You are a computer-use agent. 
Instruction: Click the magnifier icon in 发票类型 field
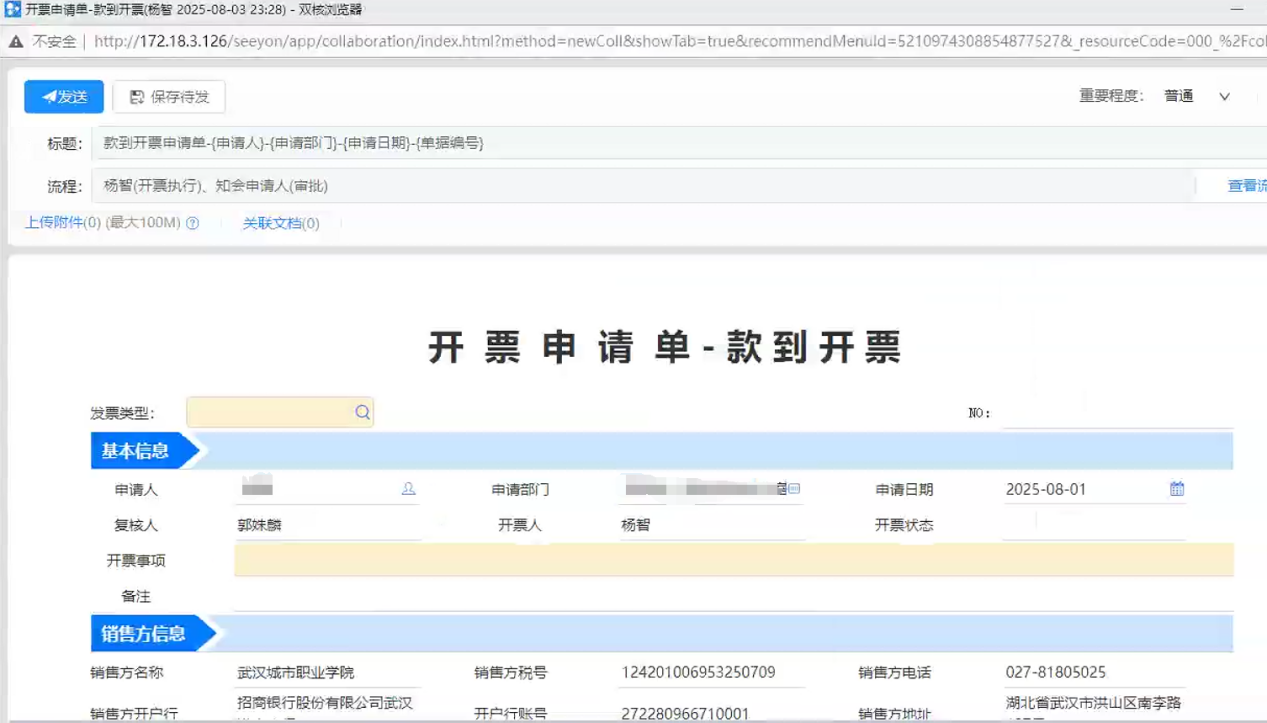tap(362, 412)
